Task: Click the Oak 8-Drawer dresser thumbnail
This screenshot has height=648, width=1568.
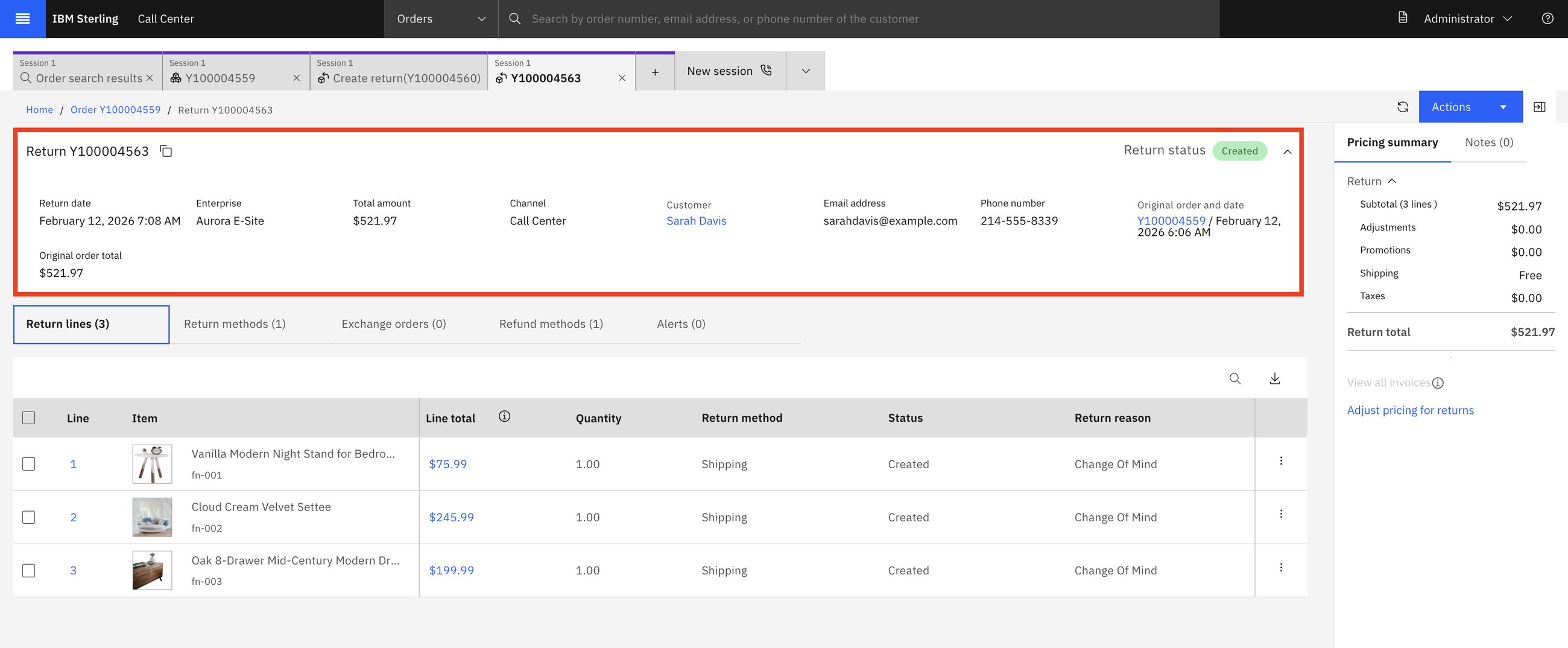Action: pos(152,571)
